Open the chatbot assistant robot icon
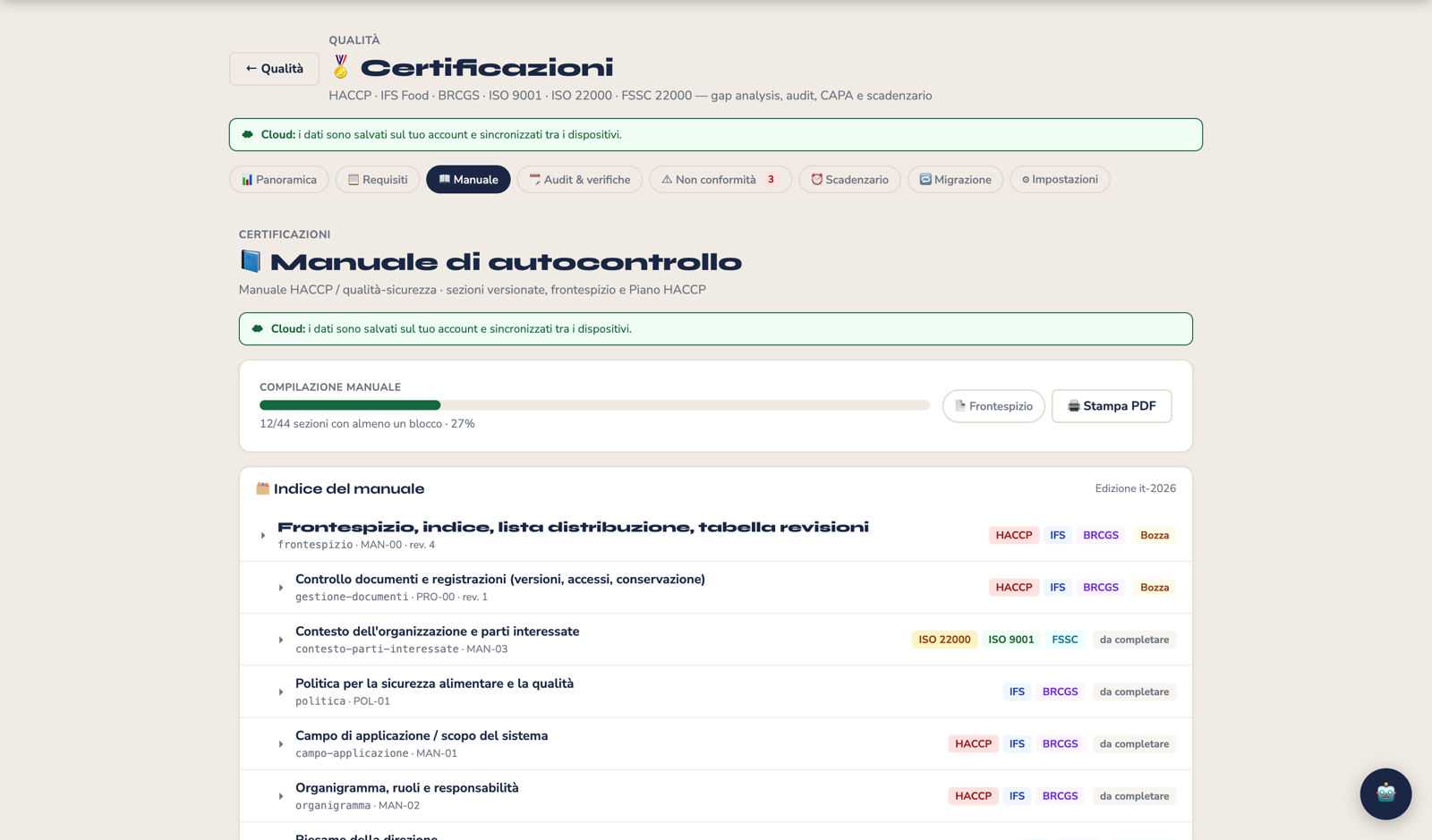 click(1385, 793)
